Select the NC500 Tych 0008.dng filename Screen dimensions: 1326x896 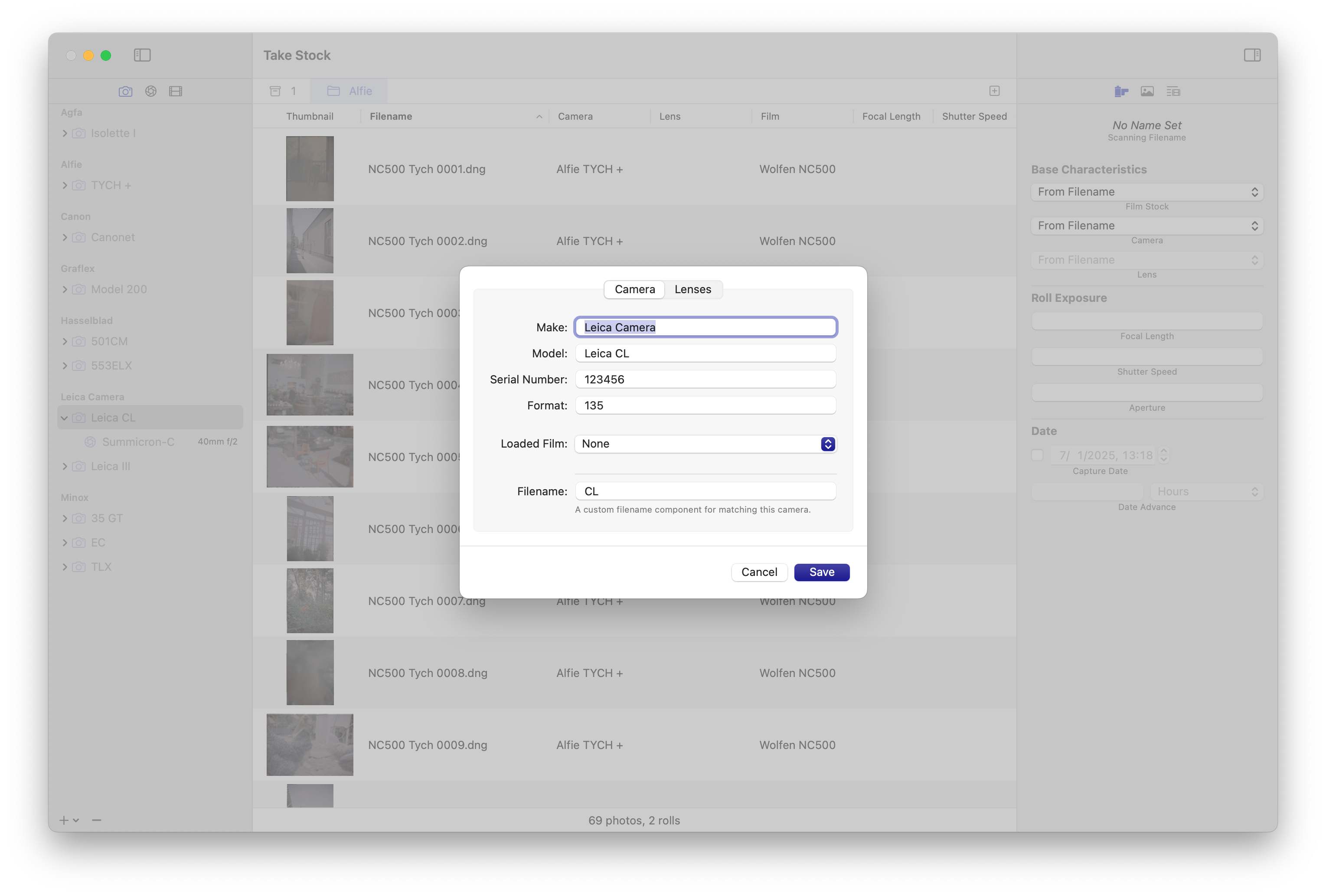click(x=428, y=673)
